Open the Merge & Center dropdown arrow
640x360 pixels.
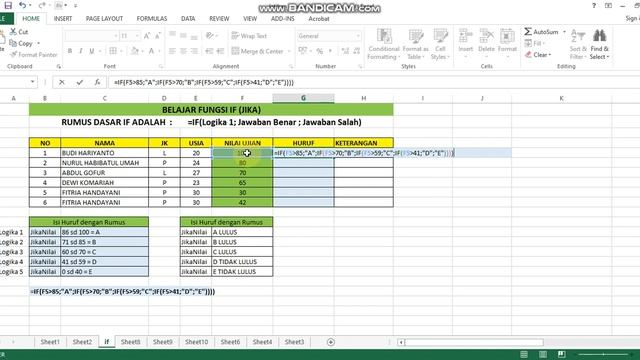coord(289,51)
